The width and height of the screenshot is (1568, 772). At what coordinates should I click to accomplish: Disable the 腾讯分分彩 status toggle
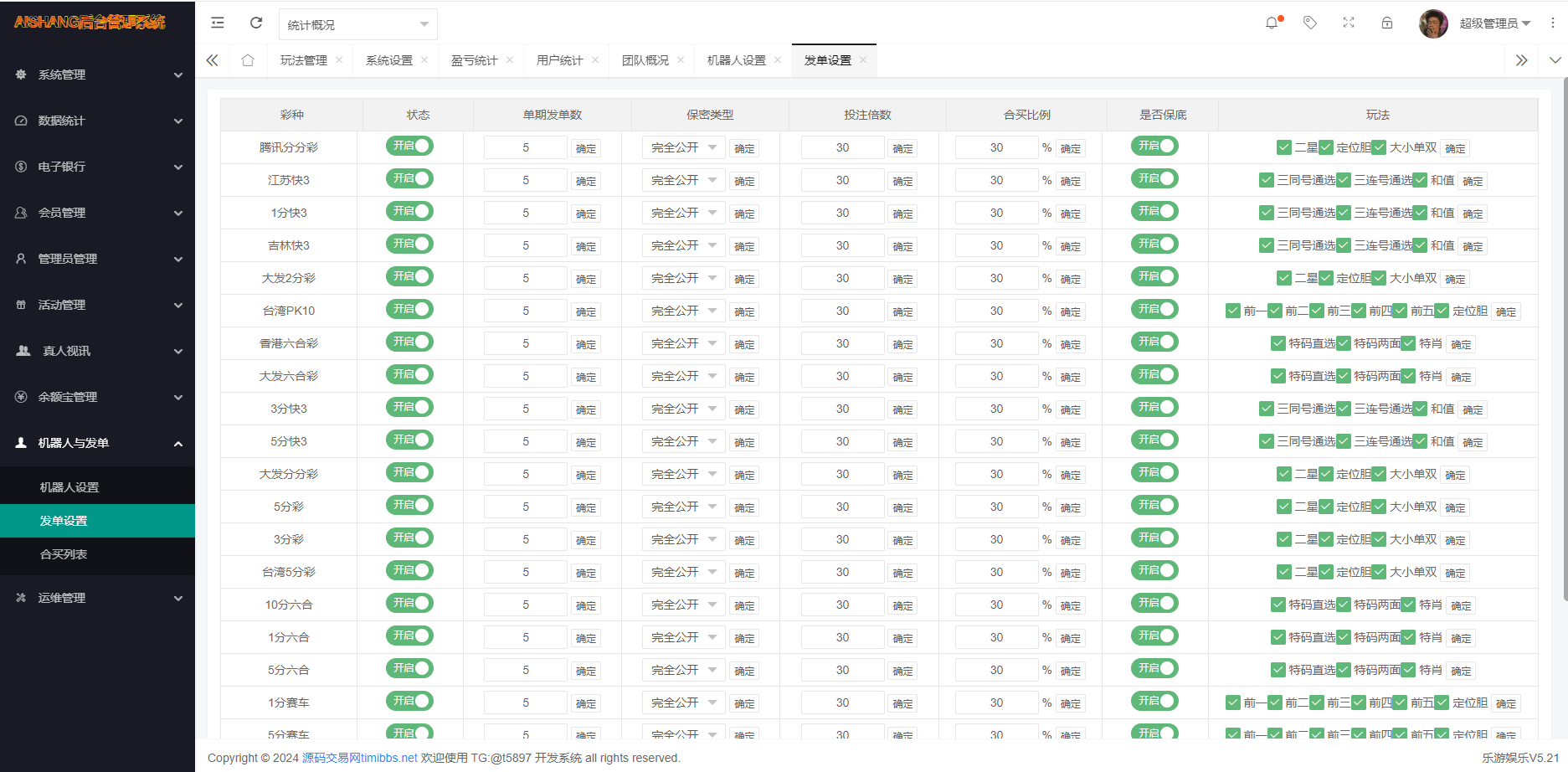[x=409, y=146]
